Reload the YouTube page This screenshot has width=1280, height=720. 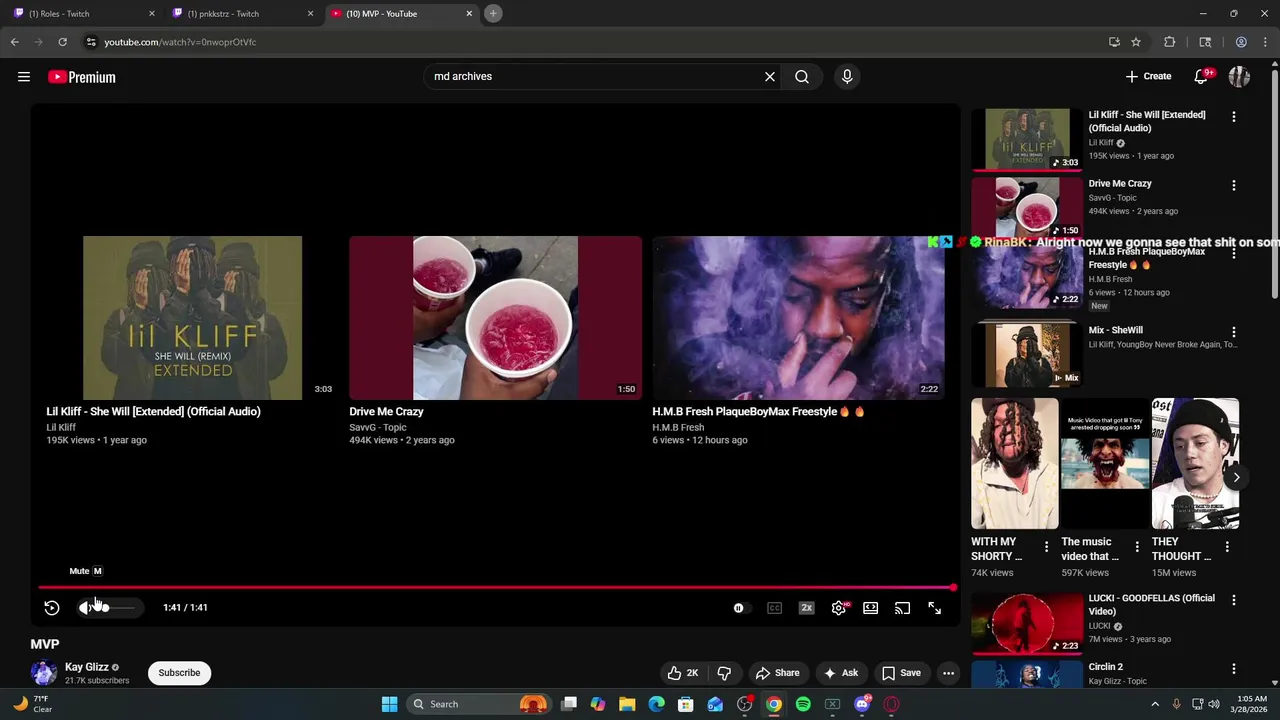(62, 42)
